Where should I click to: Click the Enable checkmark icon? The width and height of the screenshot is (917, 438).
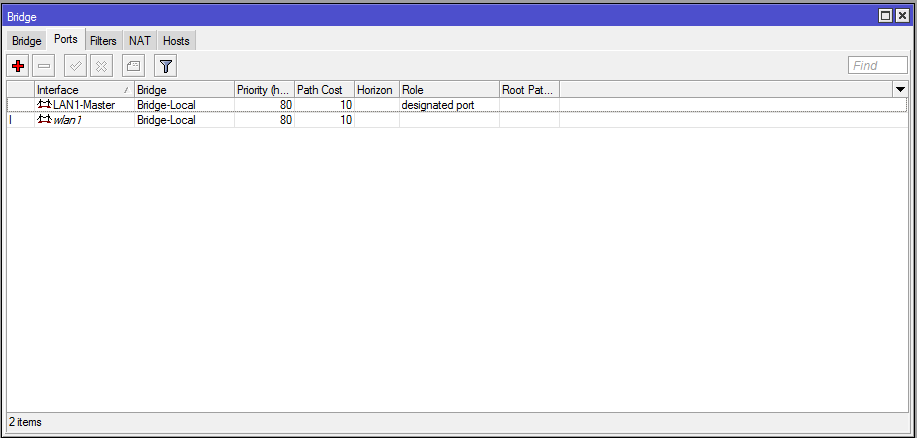[x=75, y=66]
